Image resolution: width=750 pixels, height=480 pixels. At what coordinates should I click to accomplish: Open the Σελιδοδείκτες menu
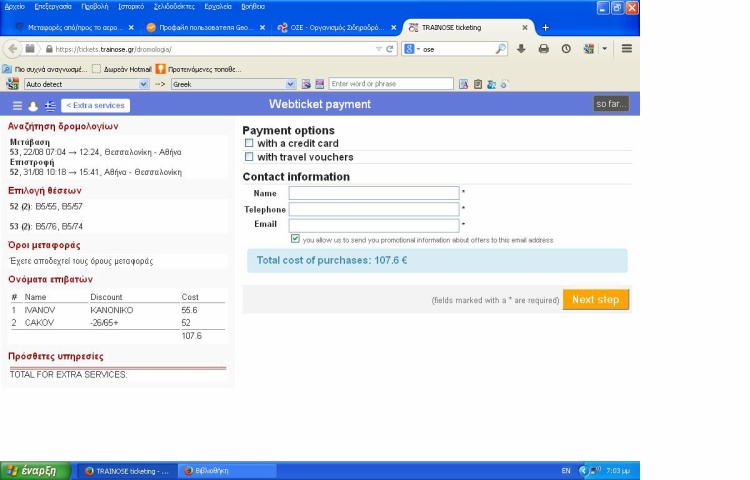pos(174,7)
